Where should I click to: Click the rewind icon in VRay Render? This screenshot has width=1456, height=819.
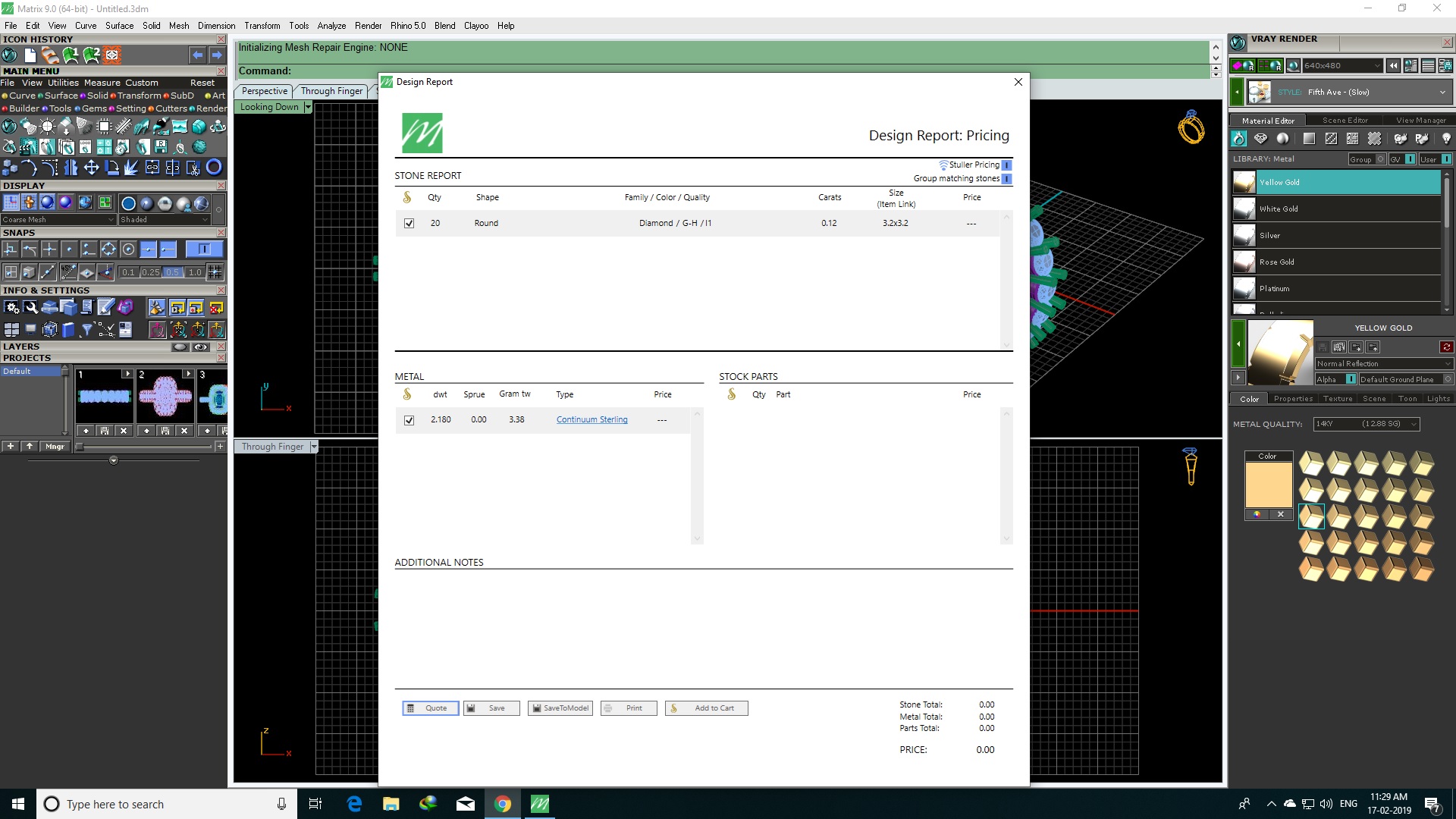pyautogui.click(x=1393, y=66)
